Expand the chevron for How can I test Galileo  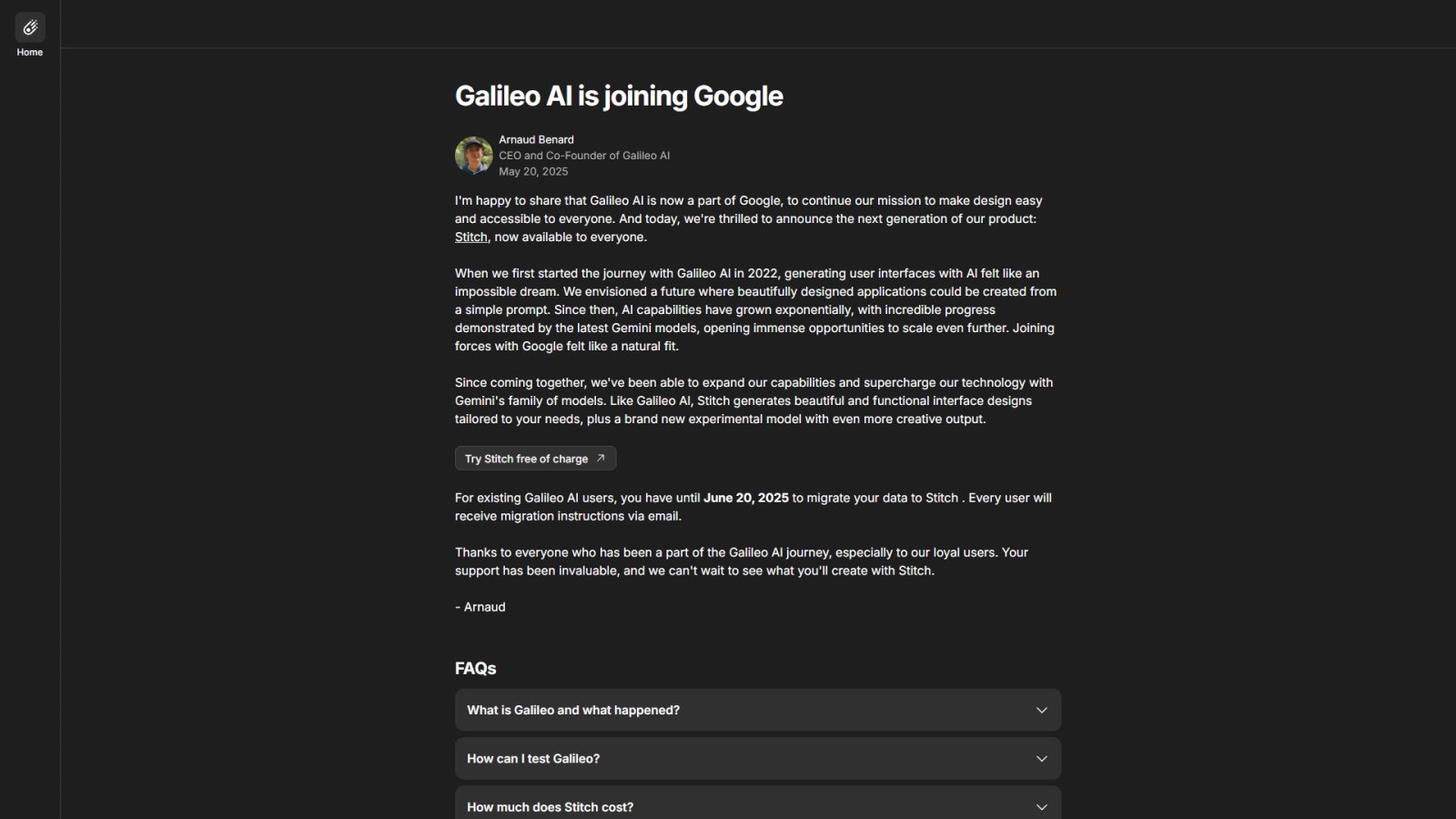tap(1041, 758)
